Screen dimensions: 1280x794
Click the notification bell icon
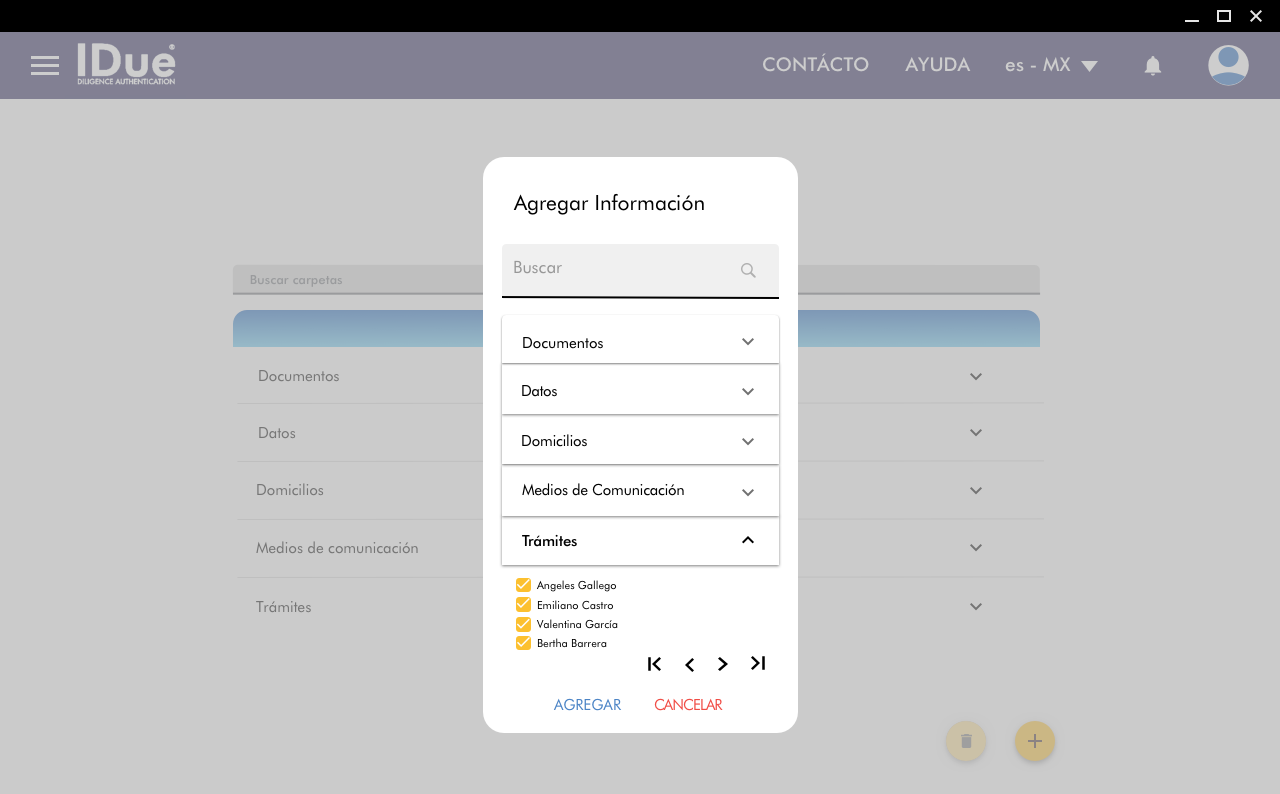(x=1152, y=66)
